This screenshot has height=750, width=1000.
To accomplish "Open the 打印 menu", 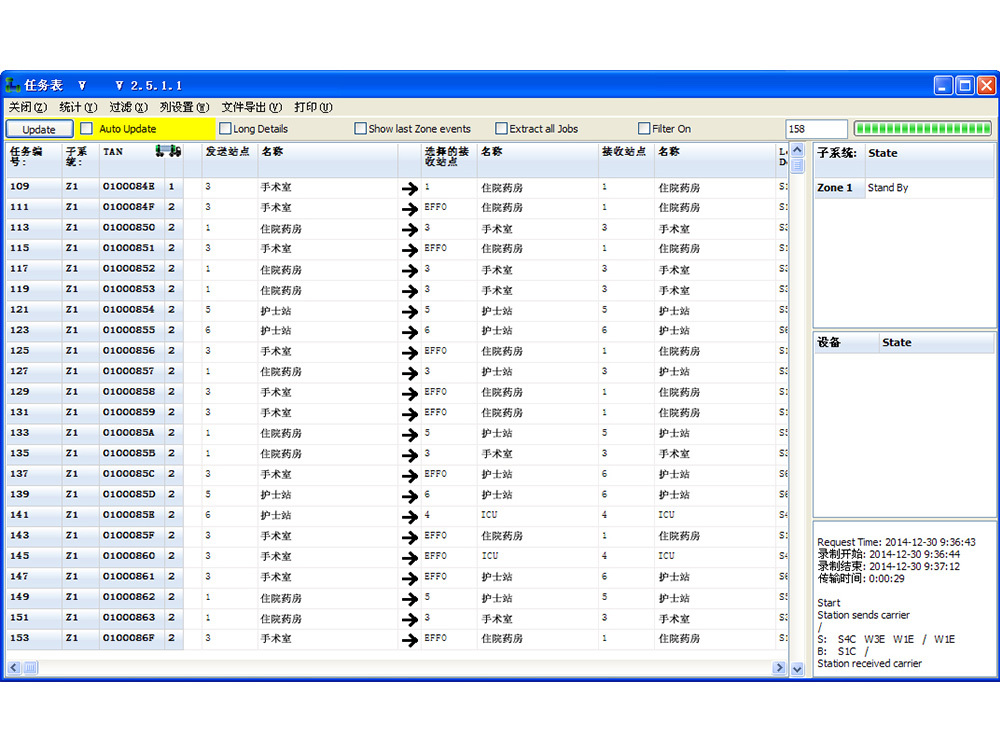I will pos(313,107).
